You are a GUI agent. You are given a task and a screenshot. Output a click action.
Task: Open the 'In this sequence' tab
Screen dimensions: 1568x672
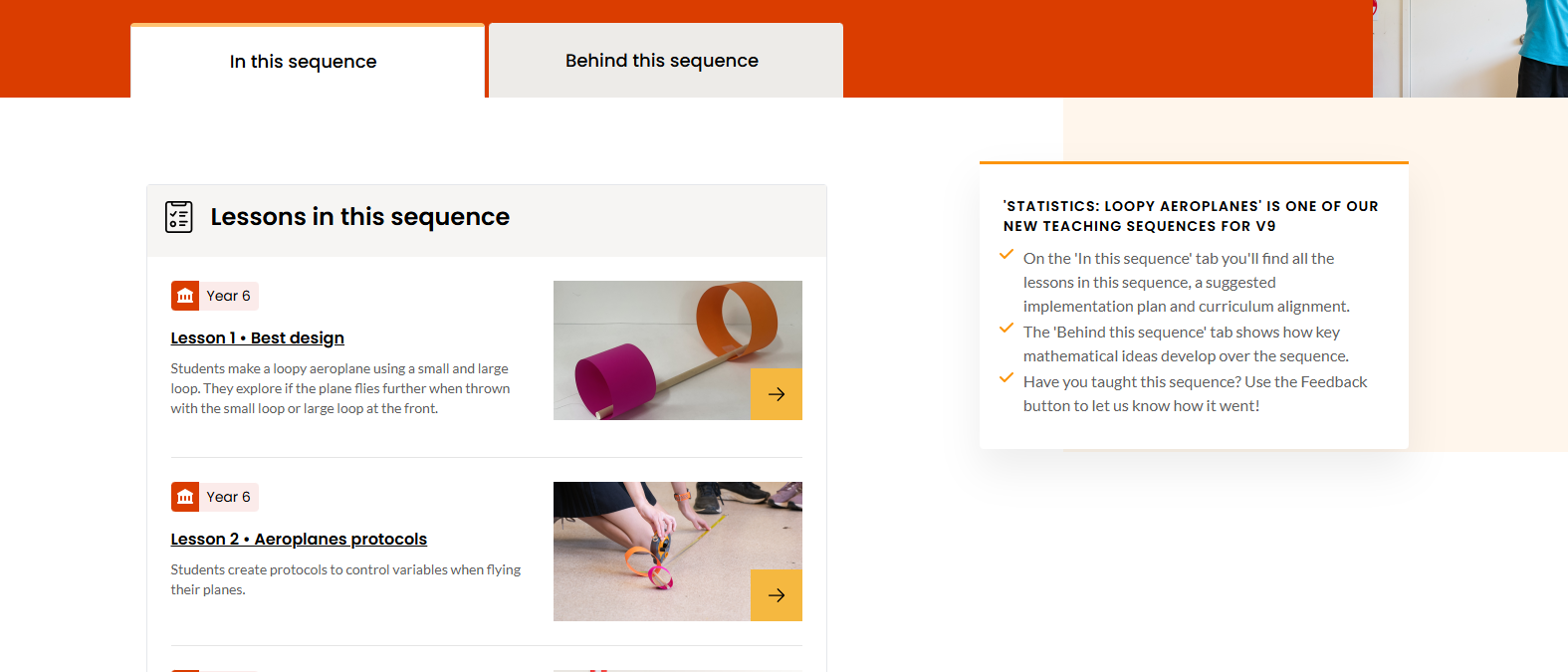coord(304,62)
